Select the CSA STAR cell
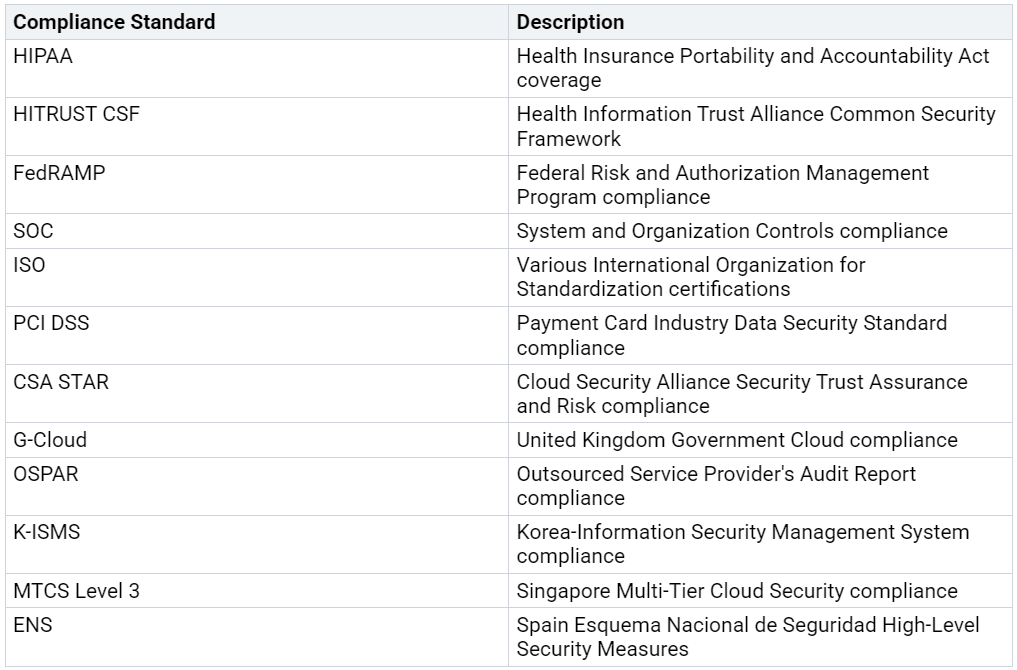 point(257,394)
